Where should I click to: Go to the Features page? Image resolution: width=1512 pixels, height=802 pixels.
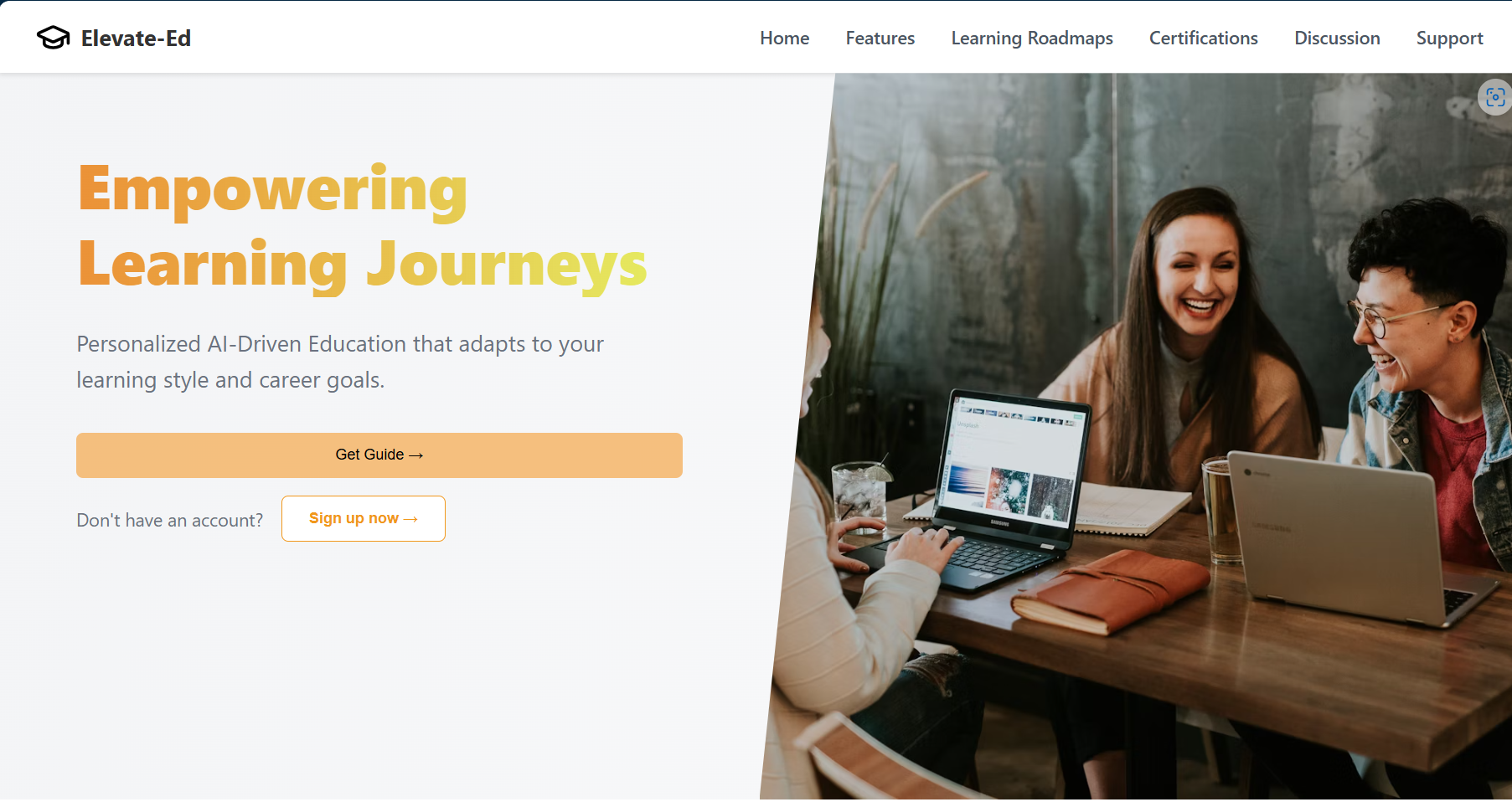tap(880, 39)
